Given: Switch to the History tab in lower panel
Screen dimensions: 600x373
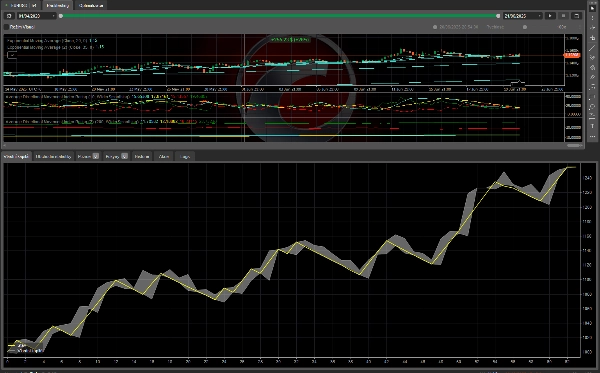Looking at the screenshot, I should coord(142,156).
